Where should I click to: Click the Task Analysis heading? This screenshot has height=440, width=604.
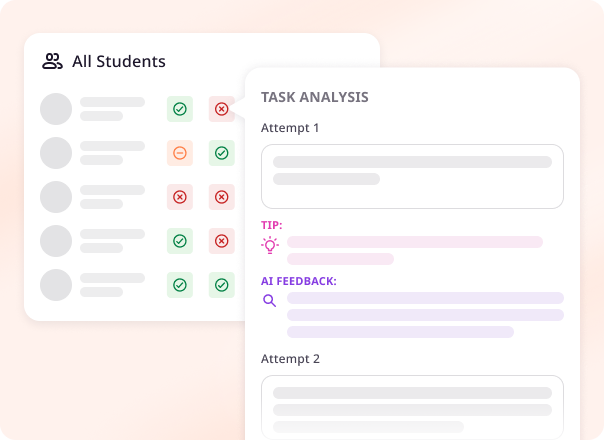coord(315,97)
